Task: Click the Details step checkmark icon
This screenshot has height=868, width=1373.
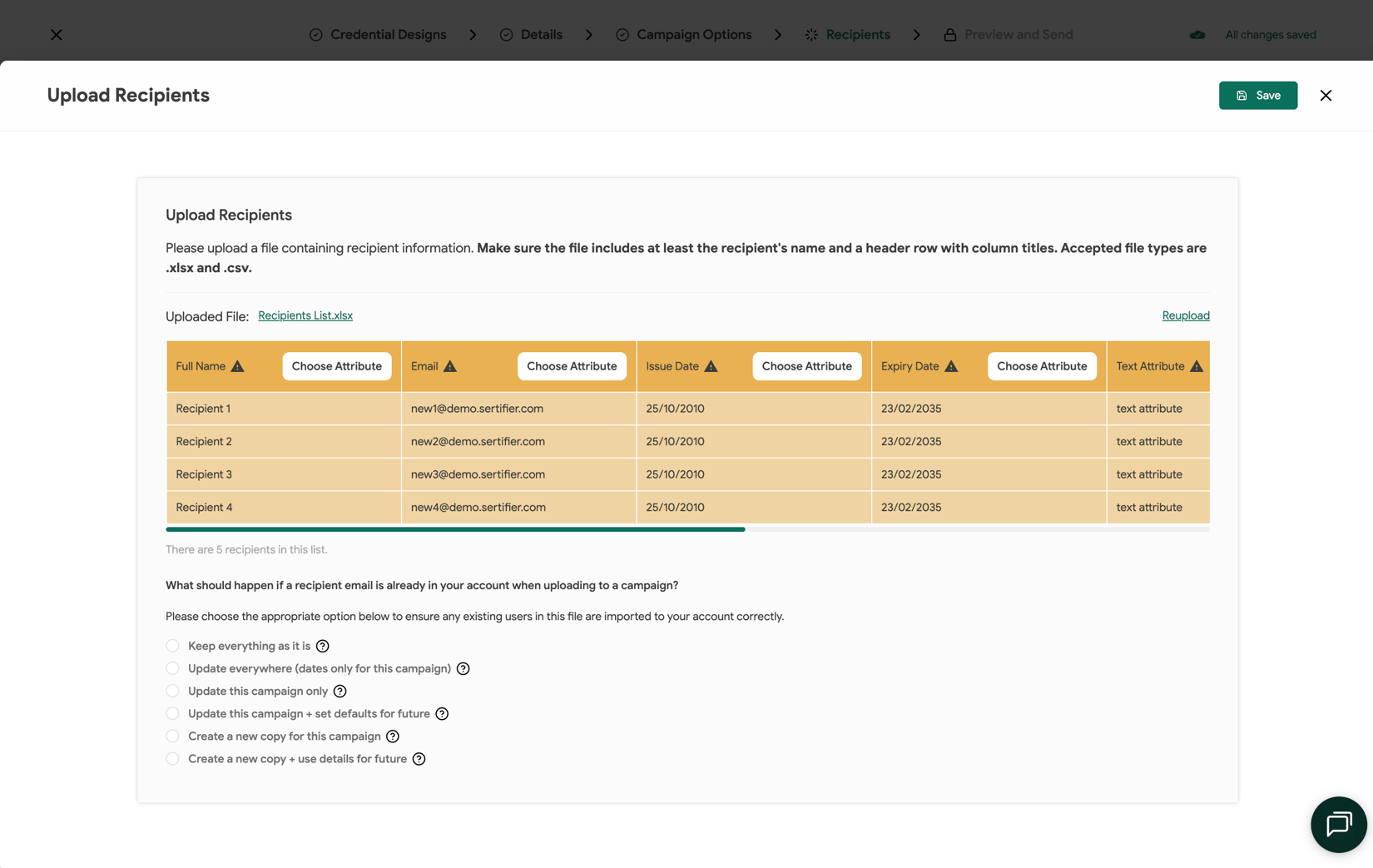Action: click(x=506, y=35)
